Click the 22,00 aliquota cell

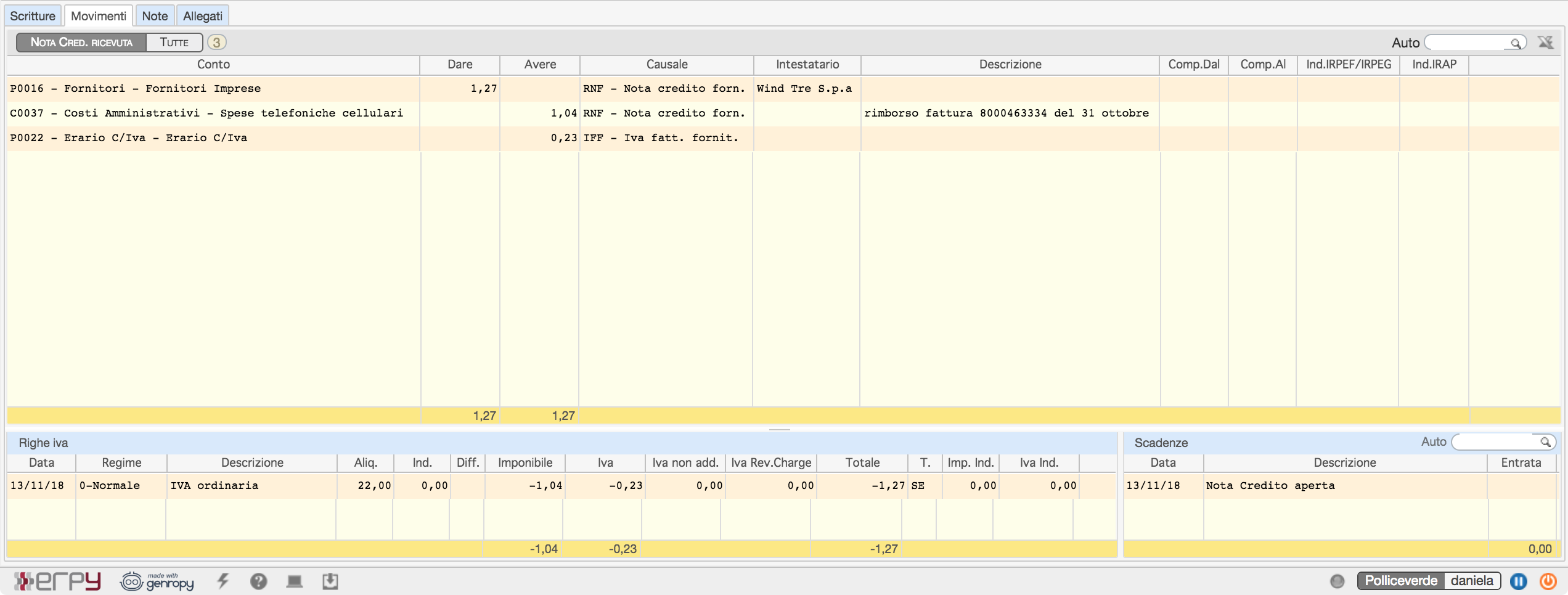coord(365,486)
